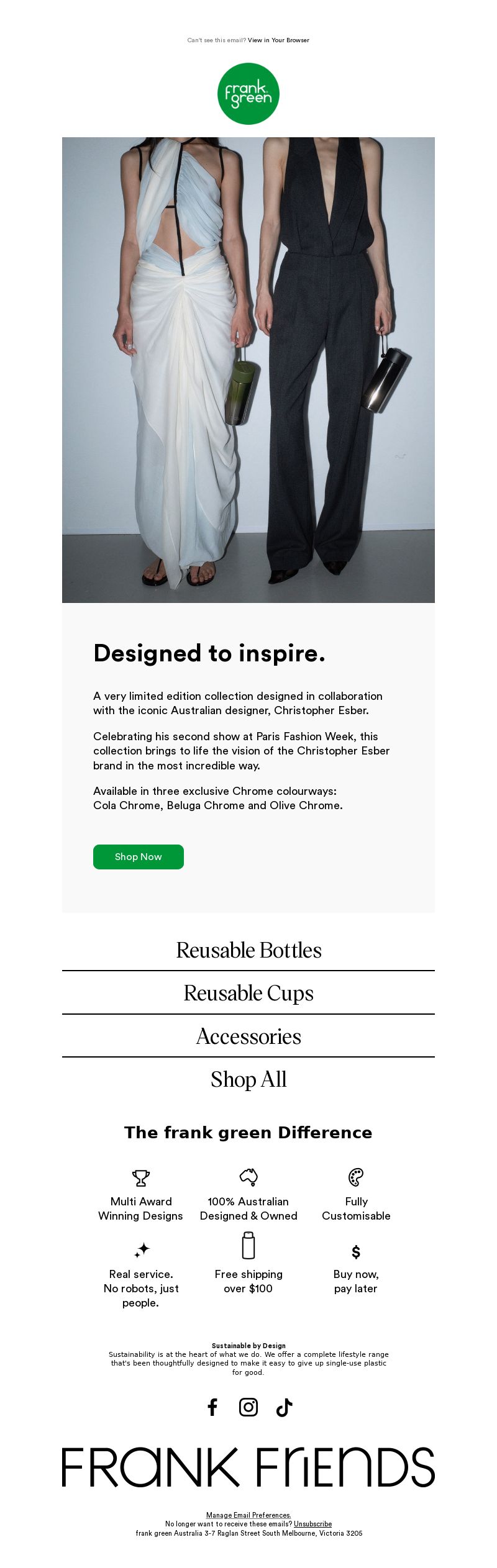
Task: Click the dollar sign icon
Action: pyautogui.click(x=356, y=1251)
